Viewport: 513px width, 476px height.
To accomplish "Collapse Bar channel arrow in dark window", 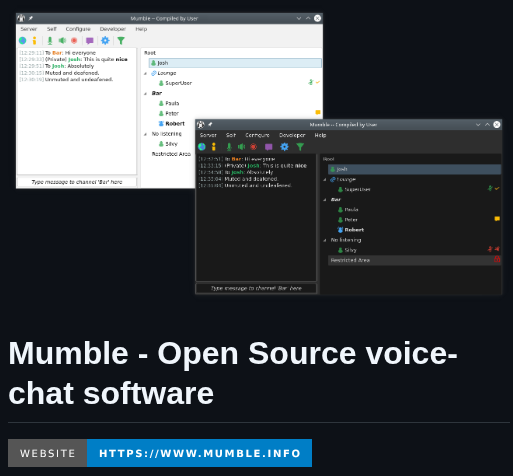I will (x=325, y=200).
